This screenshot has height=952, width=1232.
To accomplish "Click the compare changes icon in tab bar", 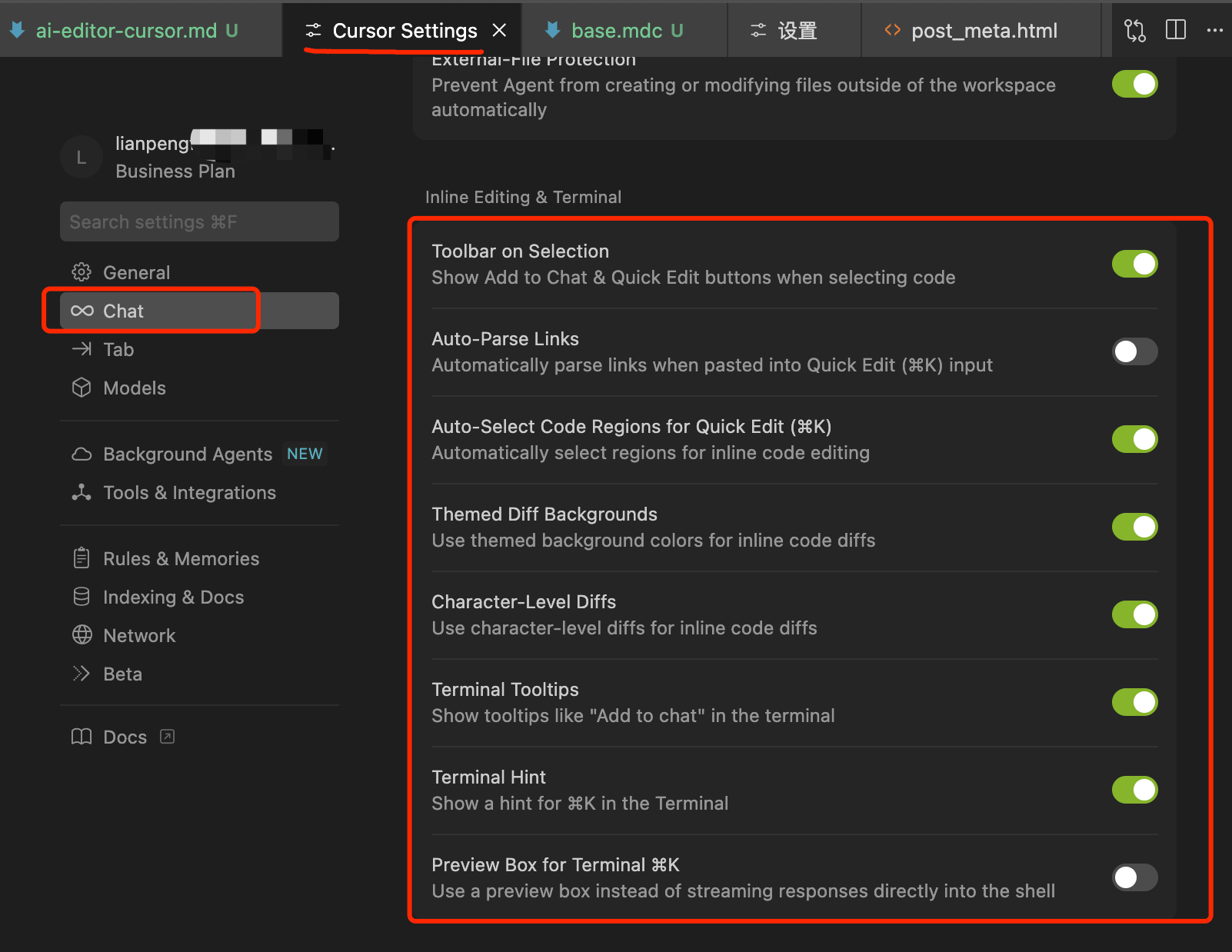I will pos(1135,30).
